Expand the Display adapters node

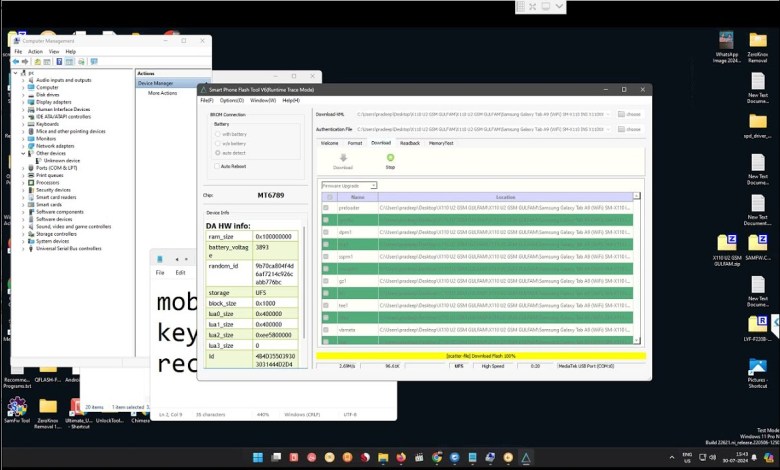tap(23, 102)
